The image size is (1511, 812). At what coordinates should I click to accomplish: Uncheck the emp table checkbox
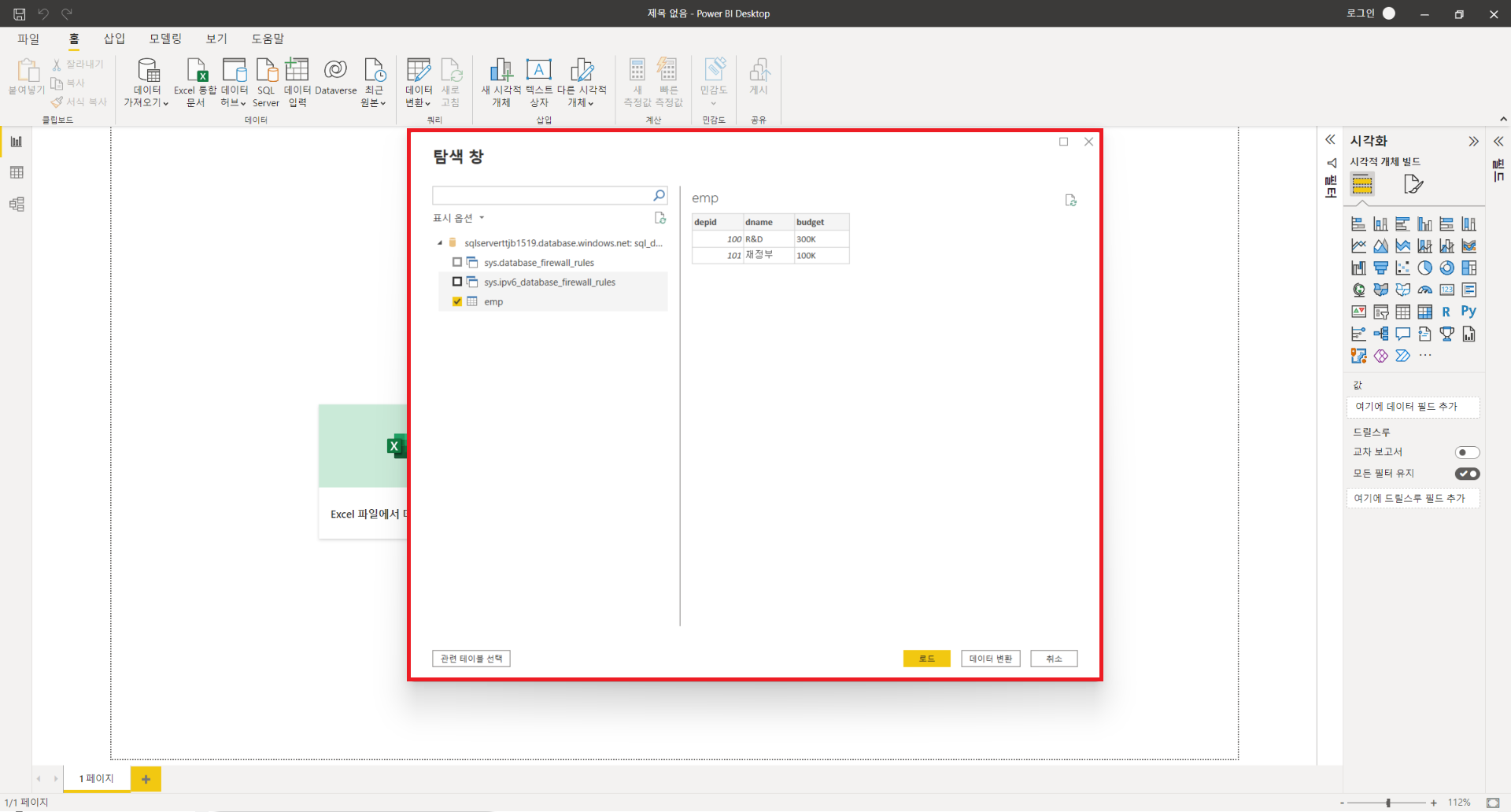click(x=457, y=301)
